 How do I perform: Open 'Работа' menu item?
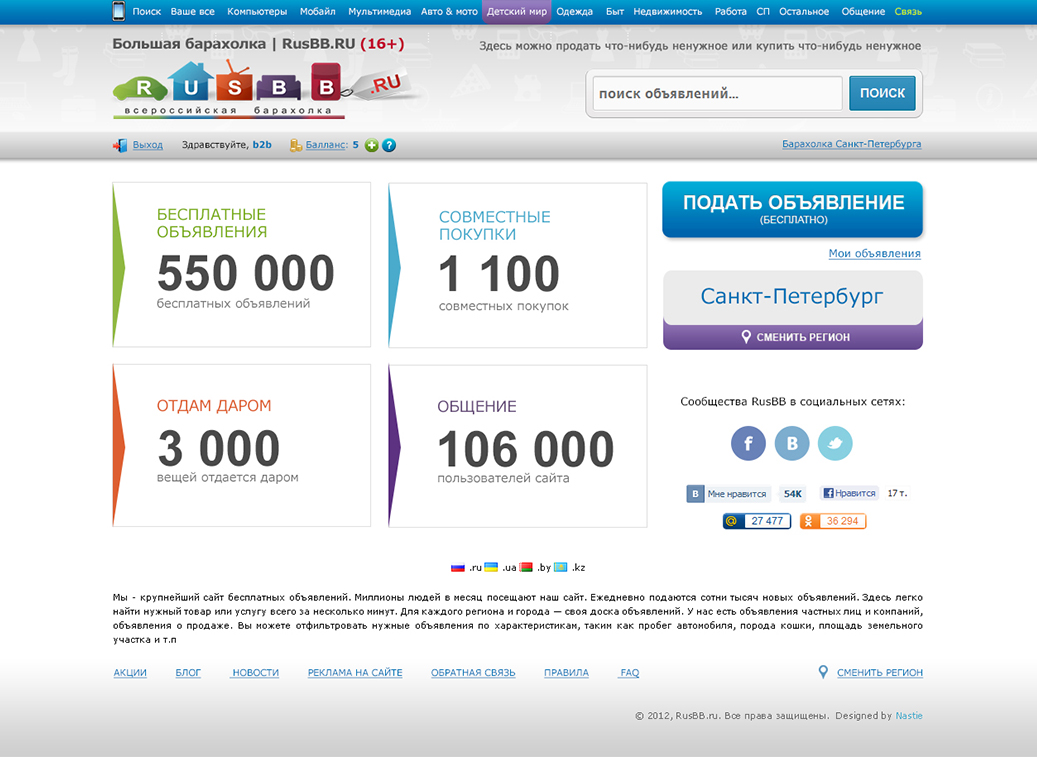pos(730,11)
